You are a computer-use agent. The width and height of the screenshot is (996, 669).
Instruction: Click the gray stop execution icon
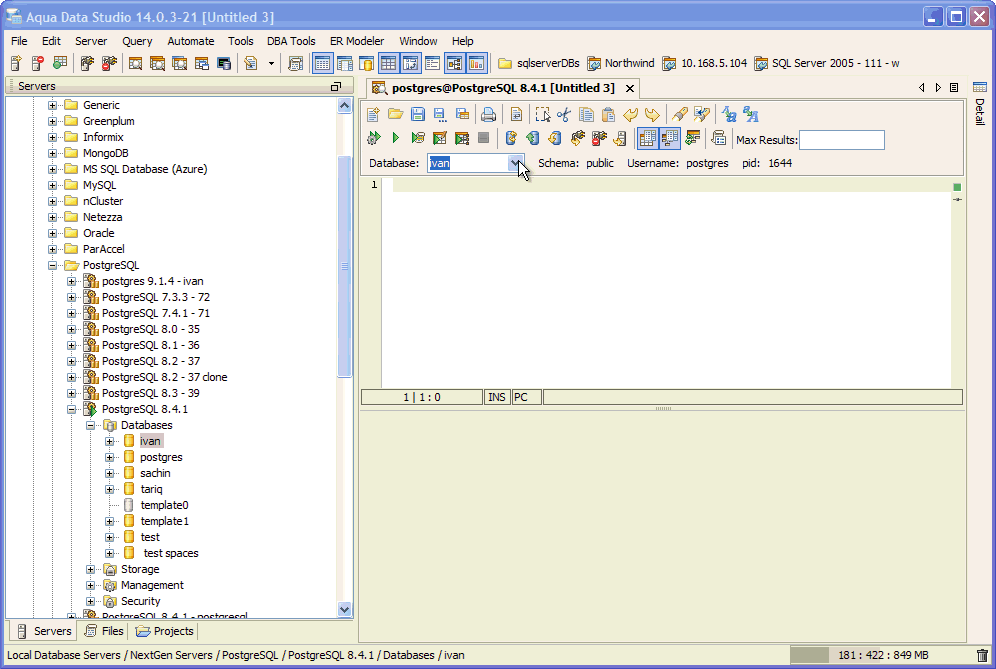(x=483, y=138)
